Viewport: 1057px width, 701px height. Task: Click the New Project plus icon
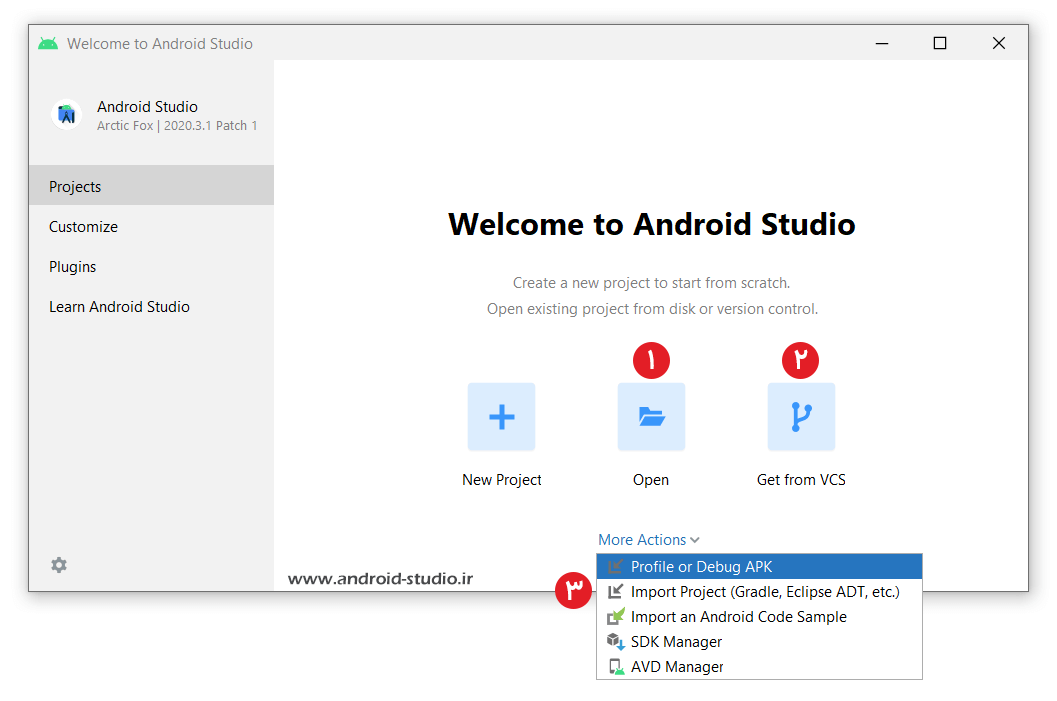[501, 417]
